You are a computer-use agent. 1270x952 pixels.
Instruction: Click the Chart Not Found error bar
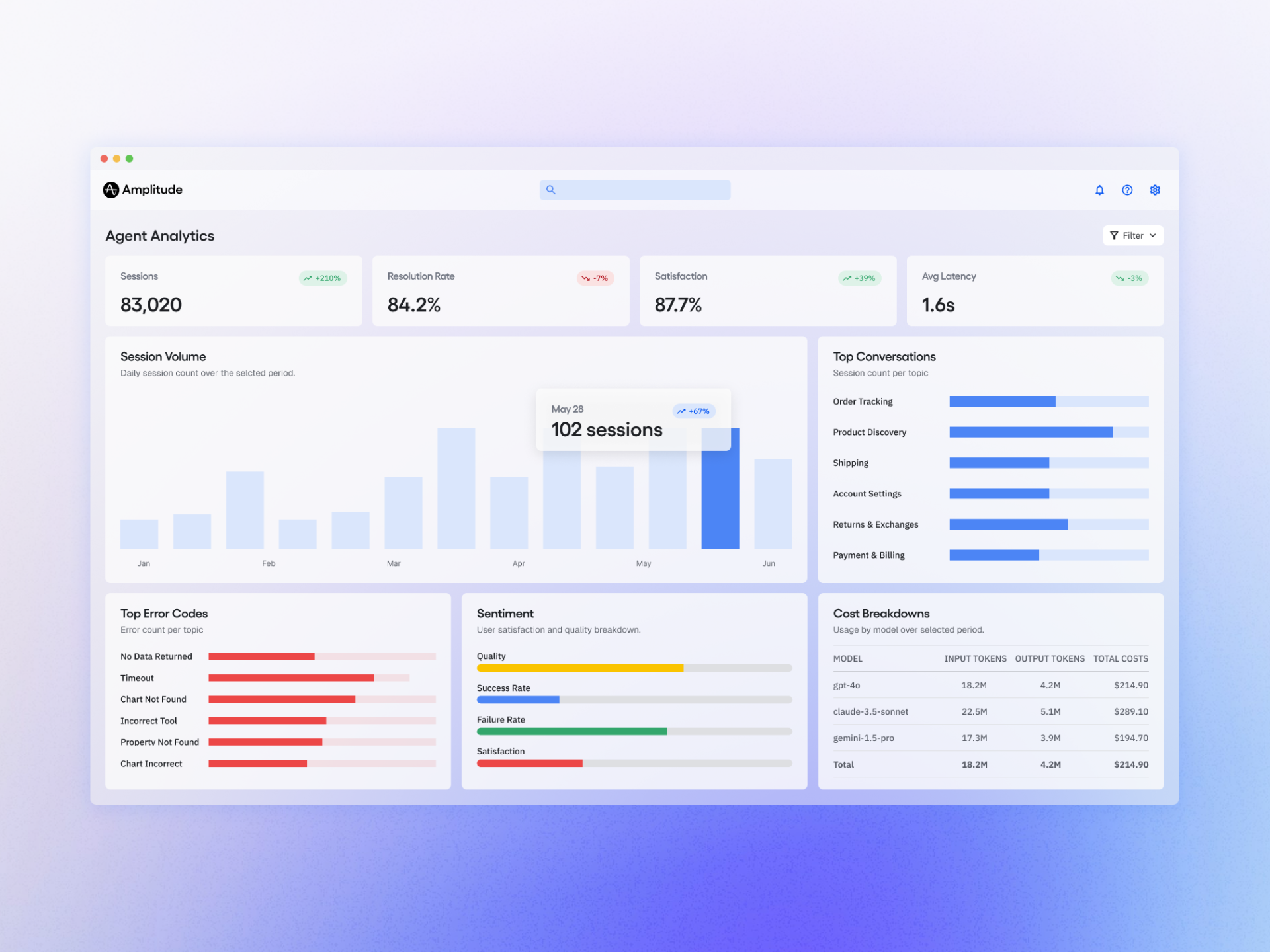click(x=322, y=699)
